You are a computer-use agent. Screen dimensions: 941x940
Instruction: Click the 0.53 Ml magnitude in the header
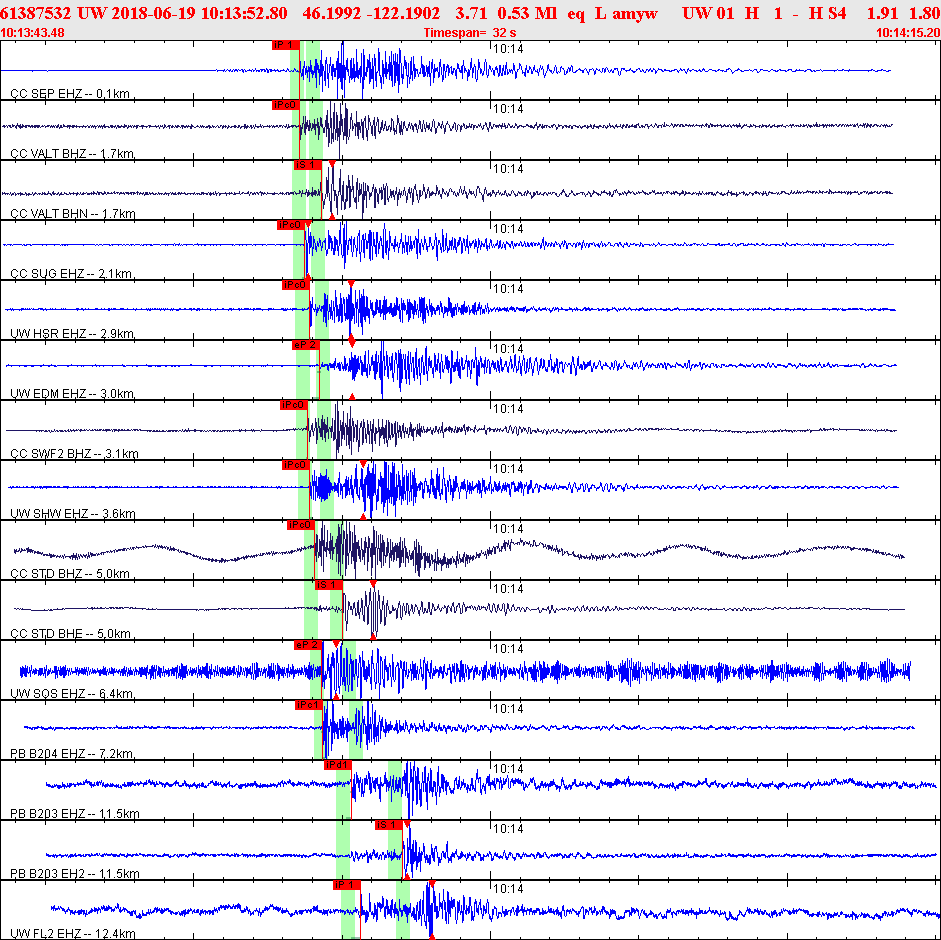(527, 13)
